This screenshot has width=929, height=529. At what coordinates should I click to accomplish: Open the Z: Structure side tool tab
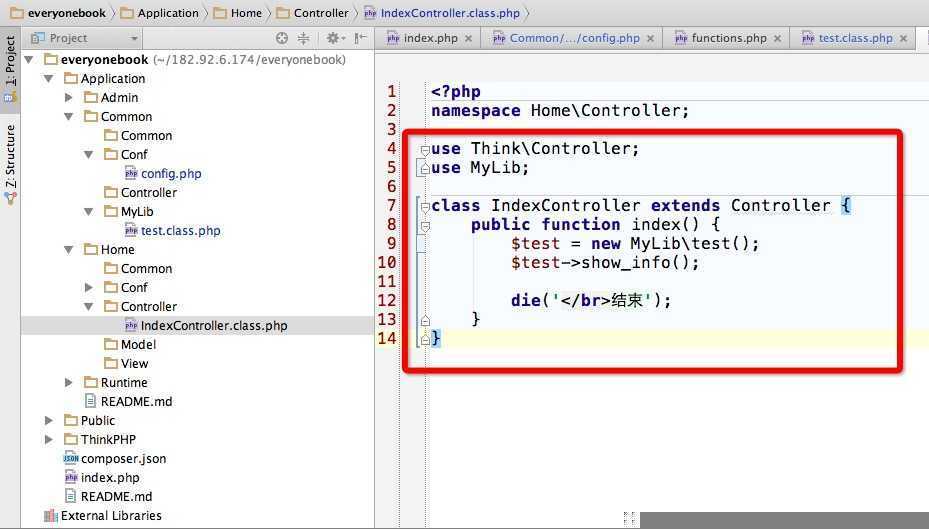[10, 163]
